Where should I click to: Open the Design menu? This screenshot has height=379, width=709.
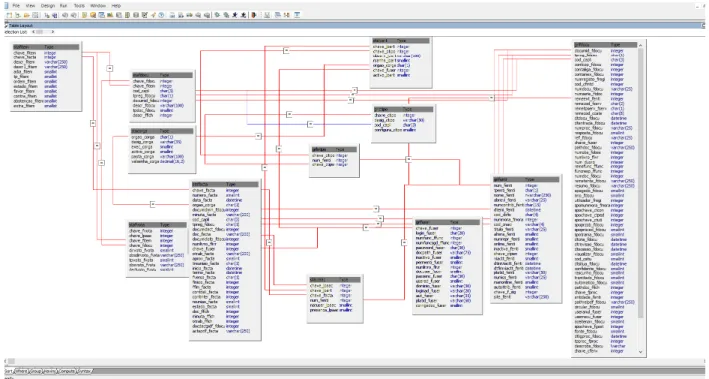(x=47, y=6)
